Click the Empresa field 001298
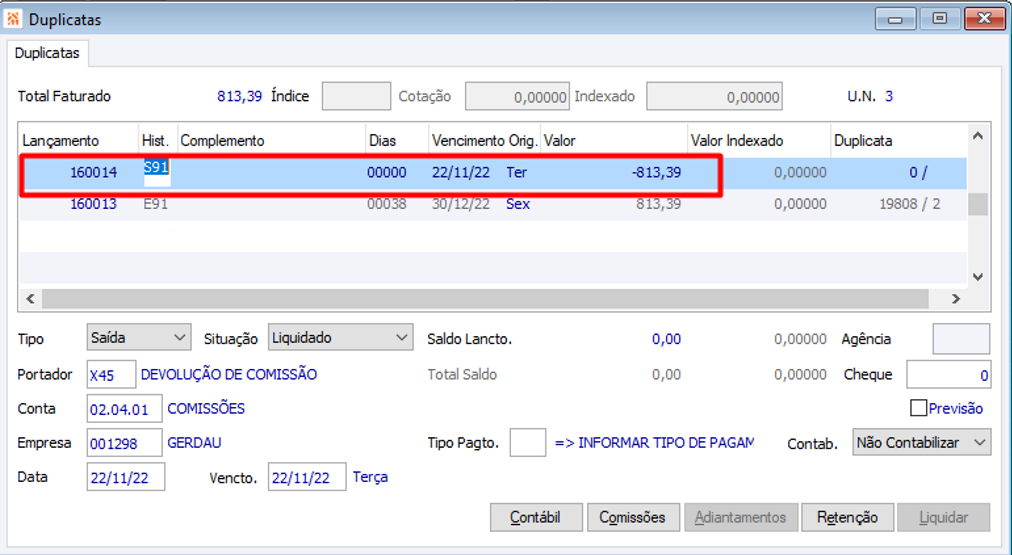1012x555 pixels. pyautogui.click(x=124, y=443)
